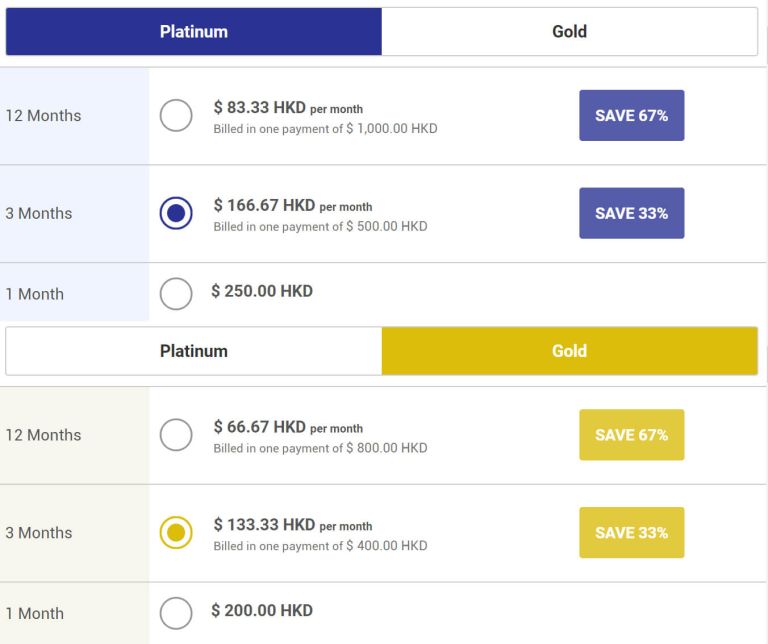
Task: Click the 12 Months label on blue background
Action: tap(43, 116)
